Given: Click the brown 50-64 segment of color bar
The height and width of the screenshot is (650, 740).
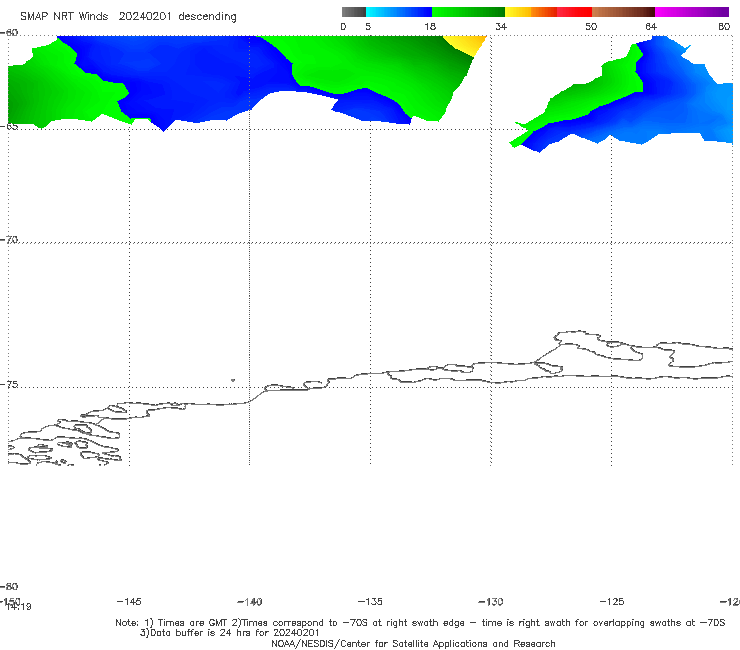Looking at the screenshot, I should click(623, 12).
